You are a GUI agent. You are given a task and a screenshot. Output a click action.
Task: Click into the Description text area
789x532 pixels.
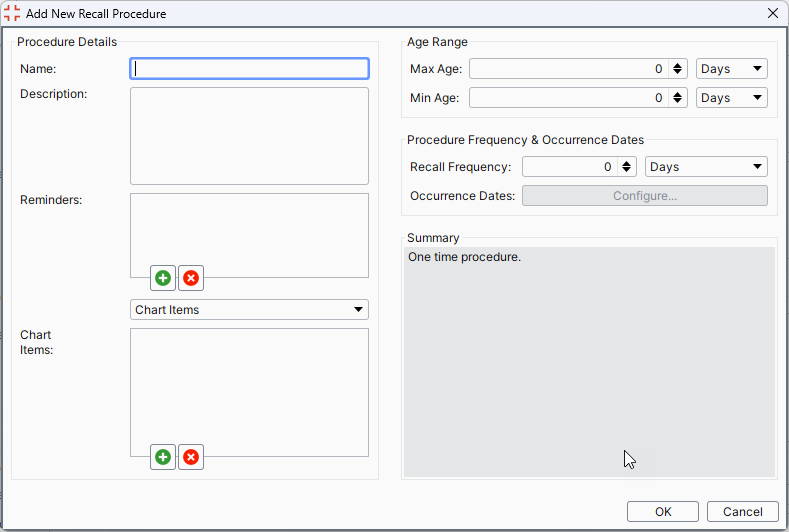point(249,136)
